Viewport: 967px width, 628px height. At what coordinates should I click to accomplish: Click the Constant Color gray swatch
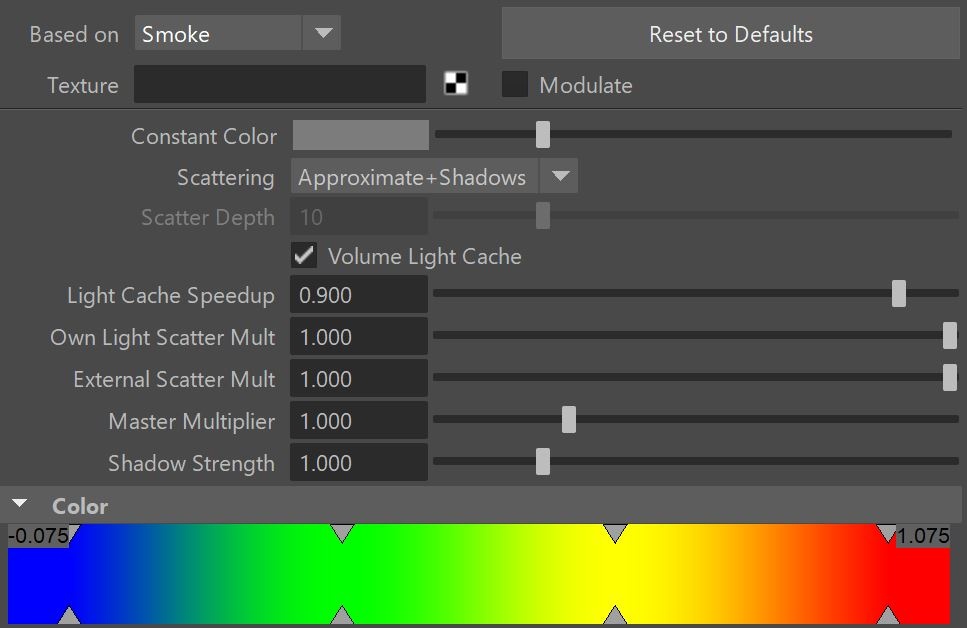point(361,135)
